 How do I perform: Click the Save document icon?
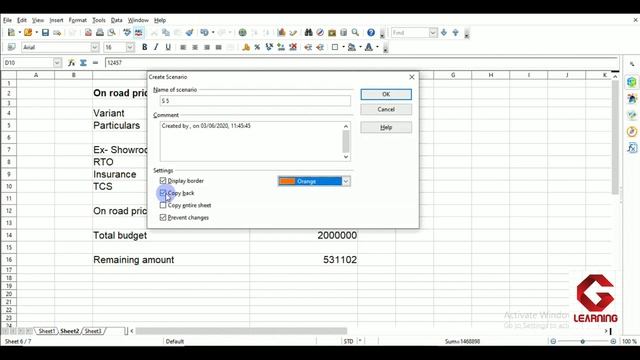pyautogui.click(x=45, y=33)
